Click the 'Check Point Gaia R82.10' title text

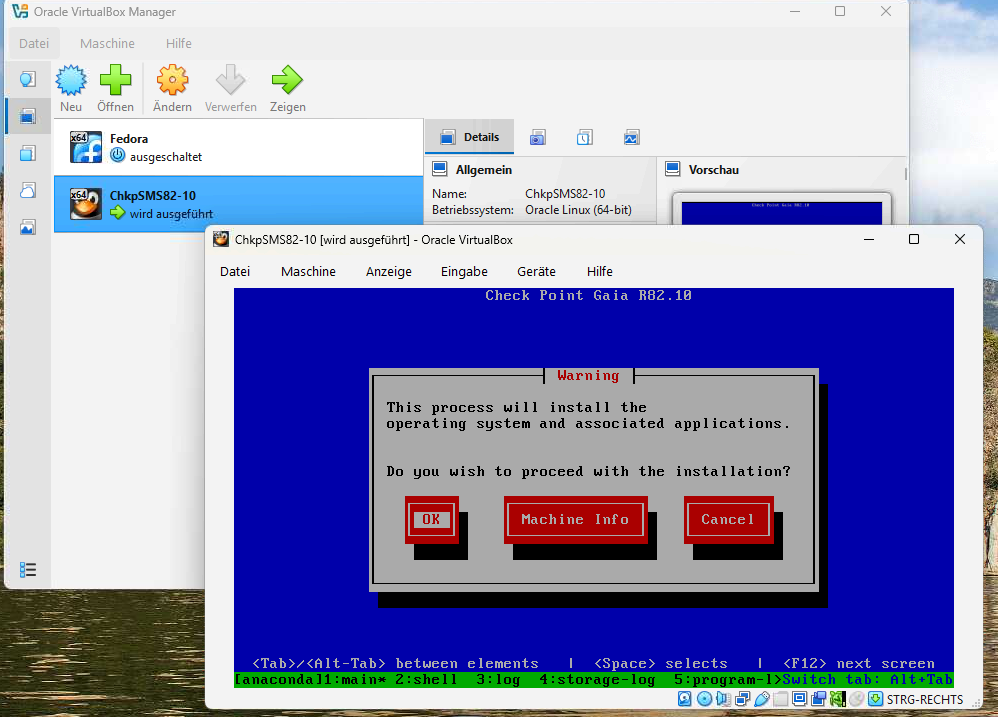point(588,295)
